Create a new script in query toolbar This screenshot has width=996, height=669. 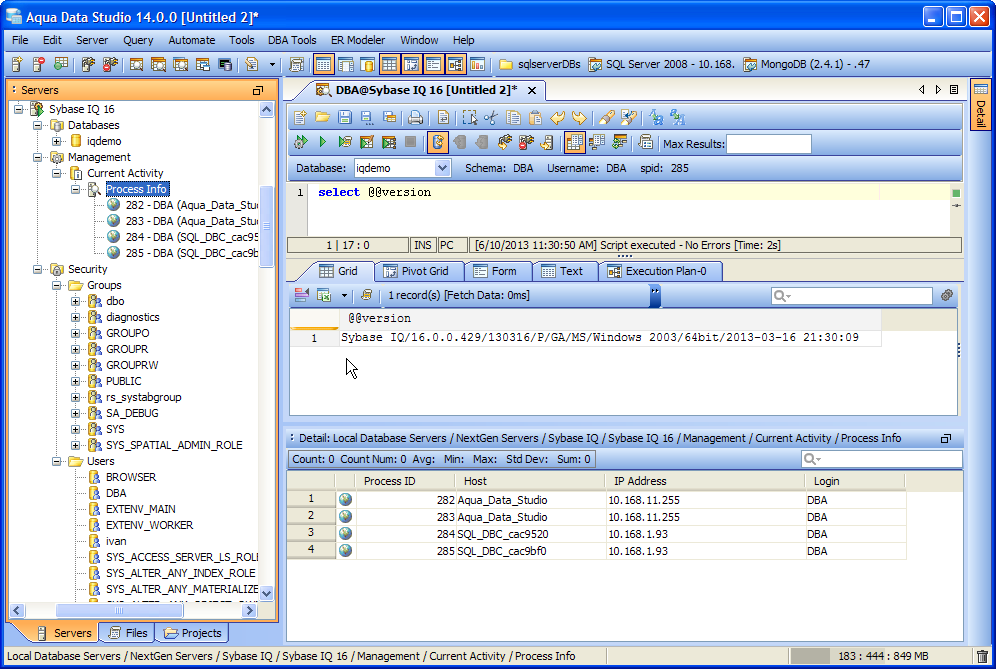[x=300, y=118]
